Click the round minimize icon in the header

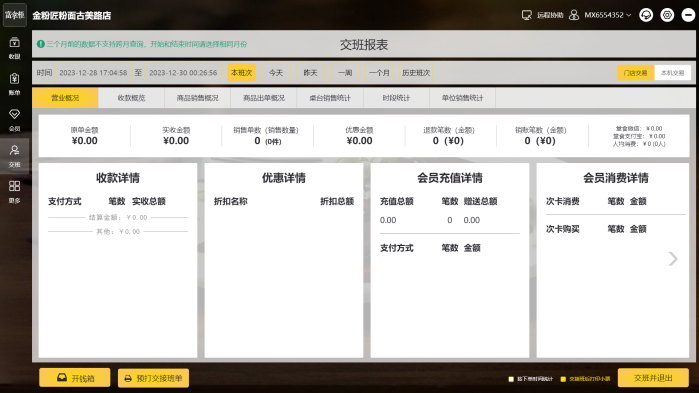[x=688, y=15]
